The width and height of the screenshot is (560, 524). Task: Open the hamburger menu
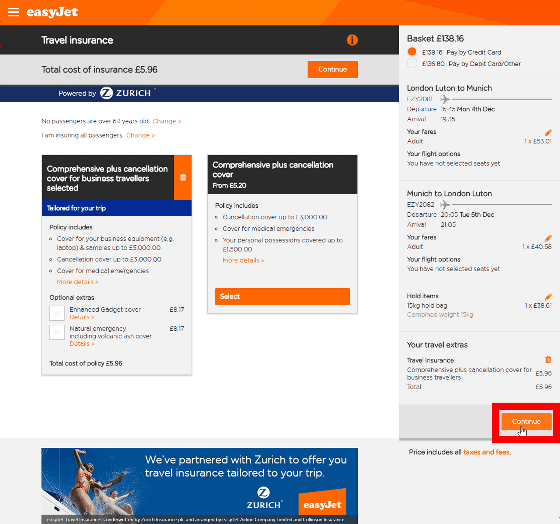click(x=13, y=12)
